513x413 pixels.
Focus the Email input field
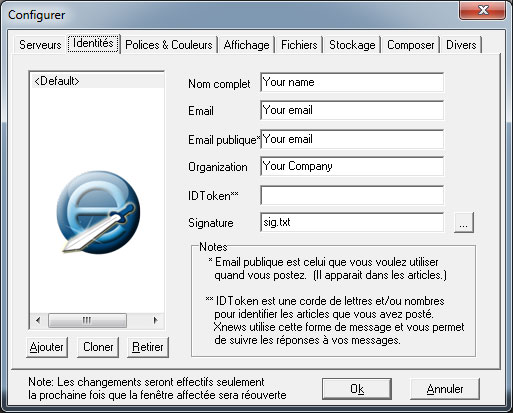pos(352,110)
